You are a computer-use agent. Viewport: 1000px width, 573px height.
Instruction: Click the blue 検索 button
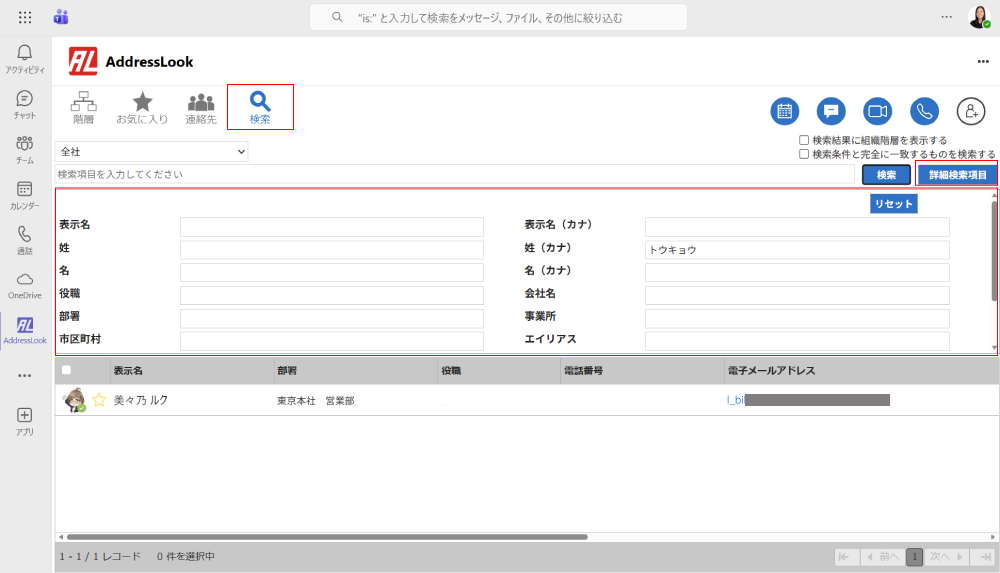pyautogui.click(x=886, y=175)
